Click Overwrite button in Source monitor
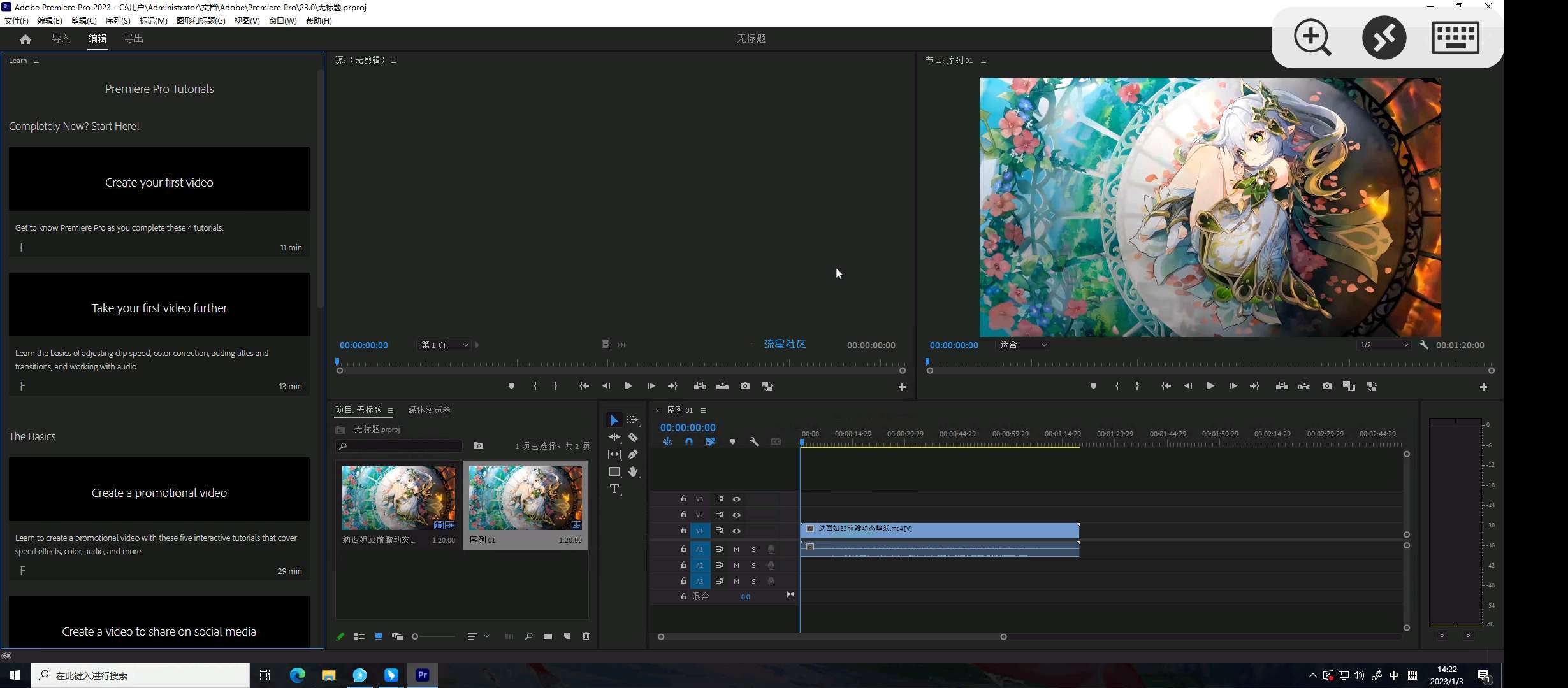 [722, 386]
